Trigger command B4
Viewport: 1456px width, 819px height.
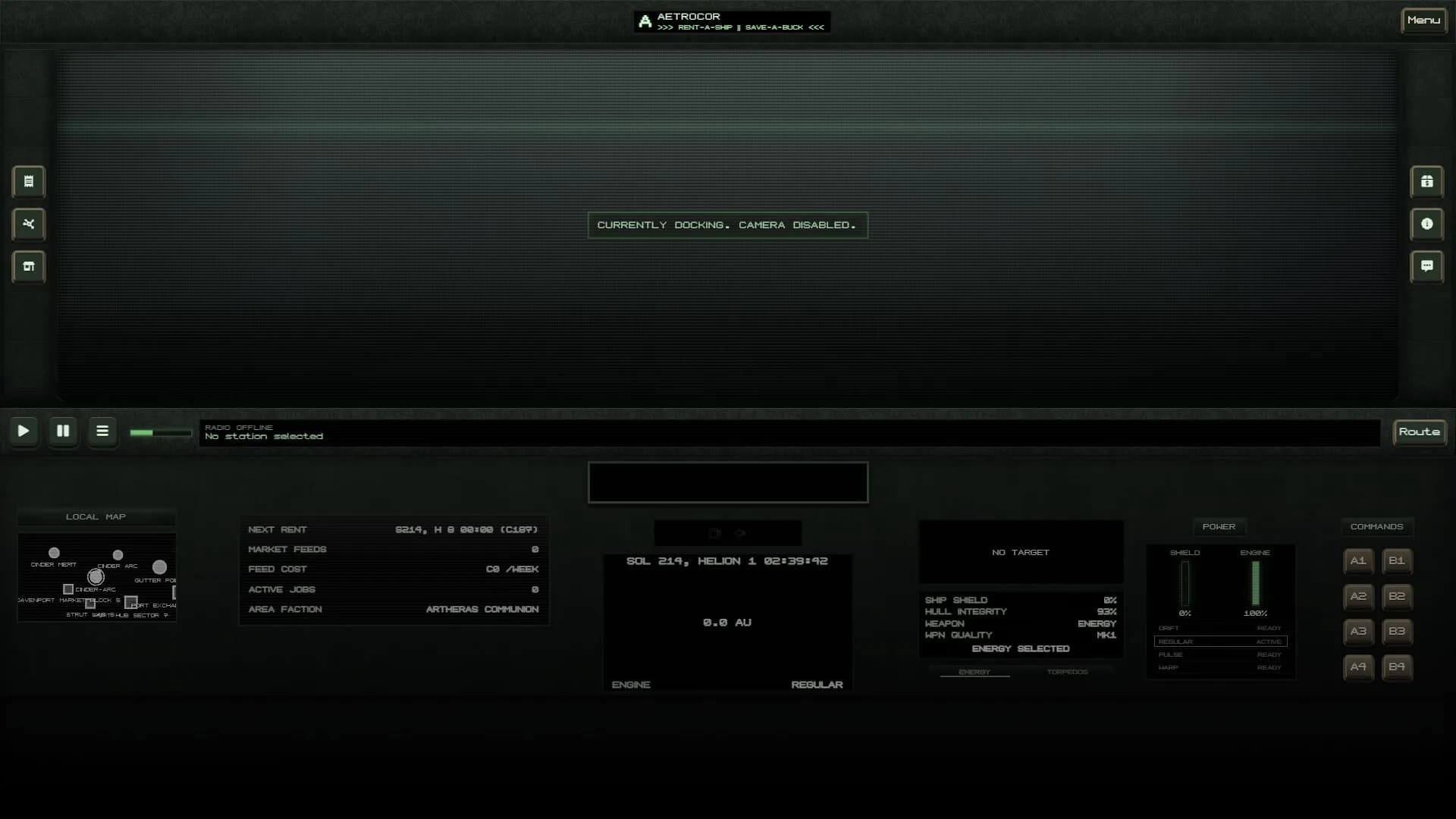[1397, 667]
